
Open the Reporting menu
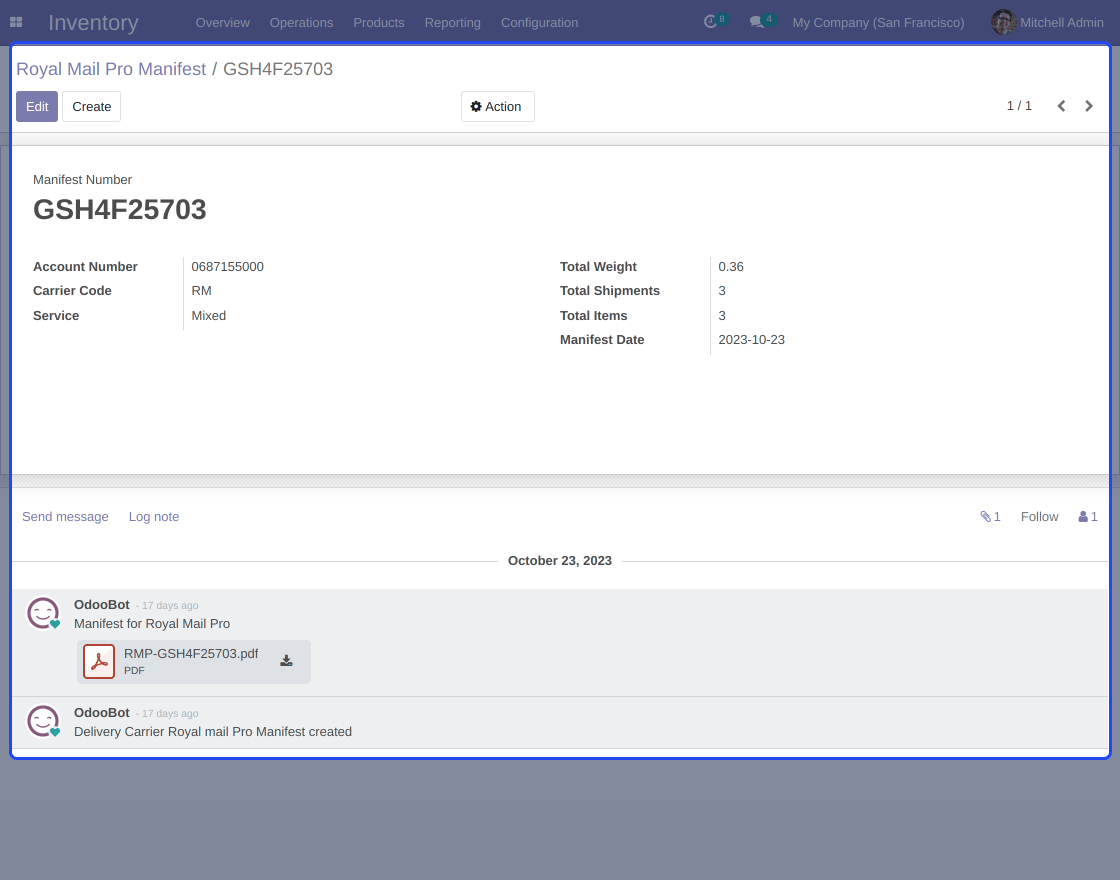point(452,22)
